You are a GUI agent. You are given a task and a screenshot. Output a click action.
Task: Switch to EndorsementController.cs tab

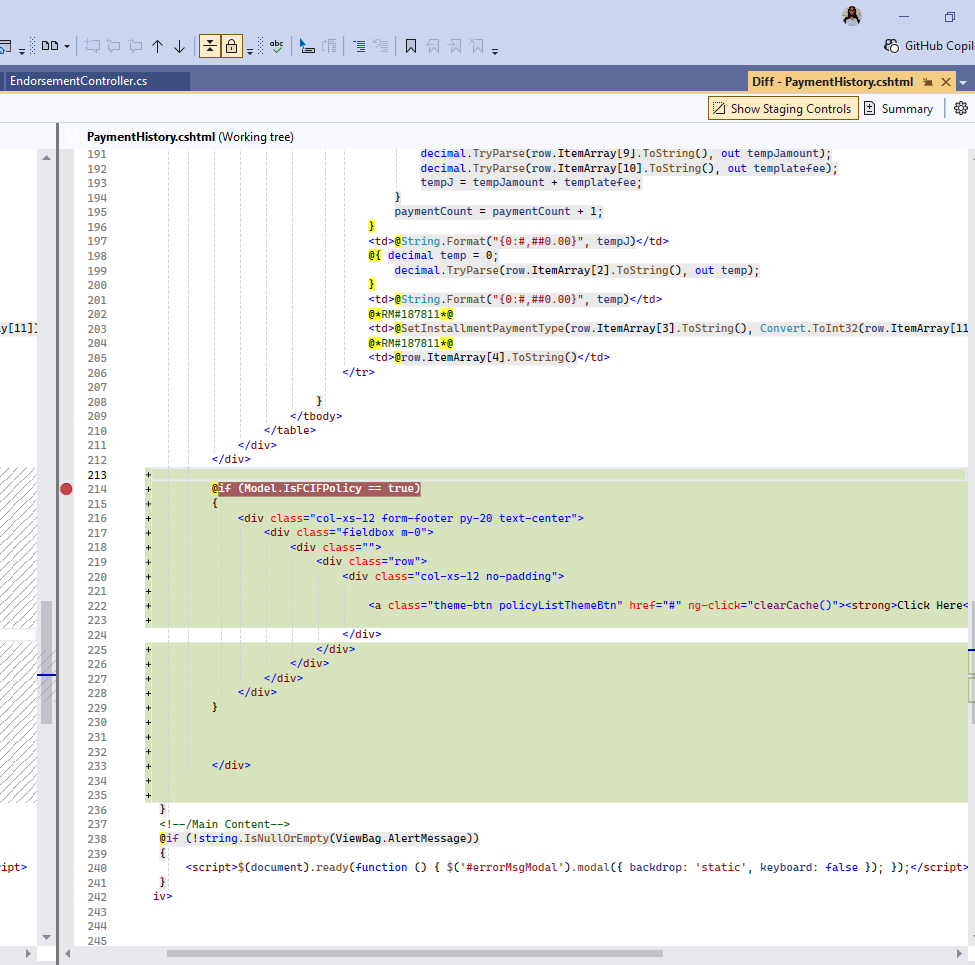point(78,82)
